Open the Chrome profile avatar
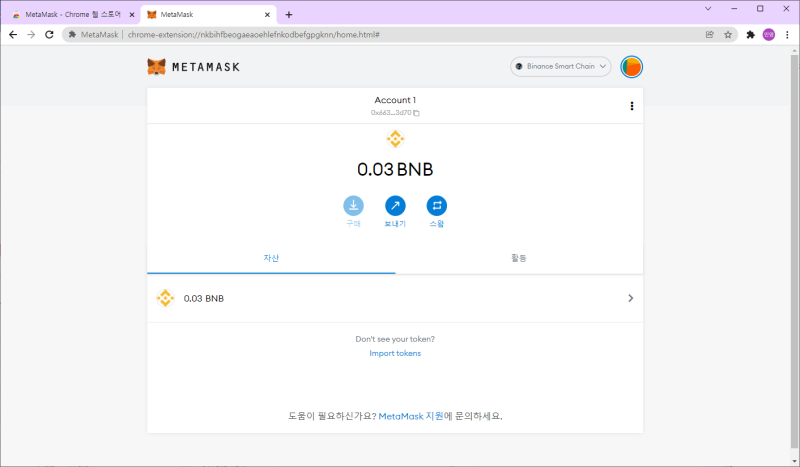This screenshot has height=467, width=800. click(x=768, y=35)
